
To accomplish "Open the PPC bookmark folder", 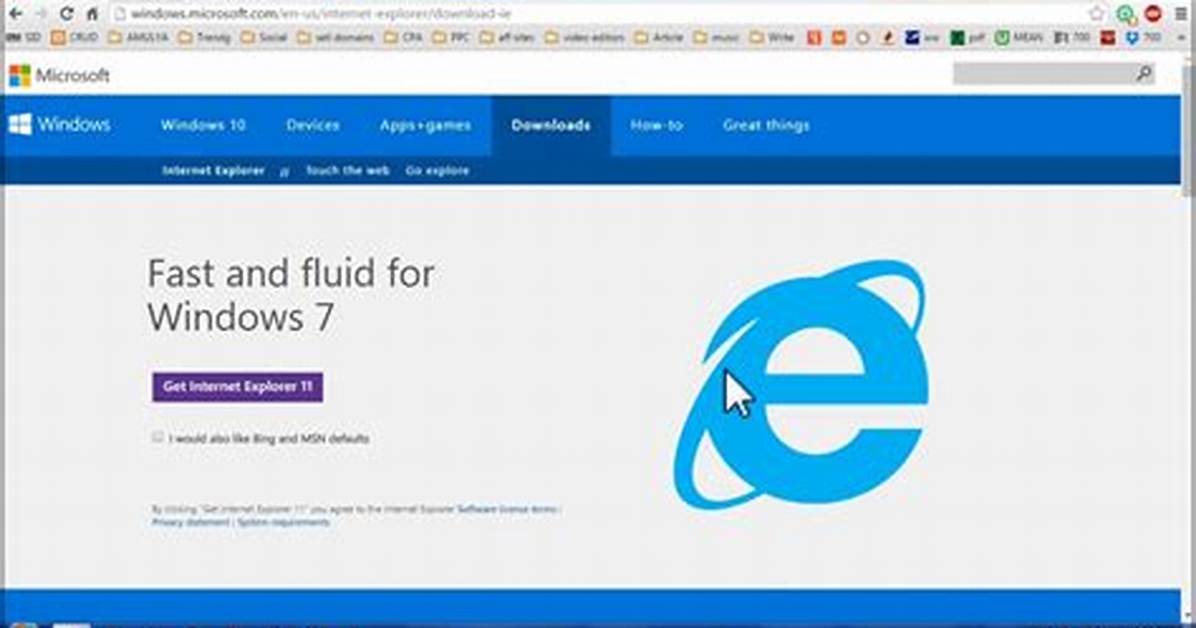I will pyautogui.click(x=451, y=37).
